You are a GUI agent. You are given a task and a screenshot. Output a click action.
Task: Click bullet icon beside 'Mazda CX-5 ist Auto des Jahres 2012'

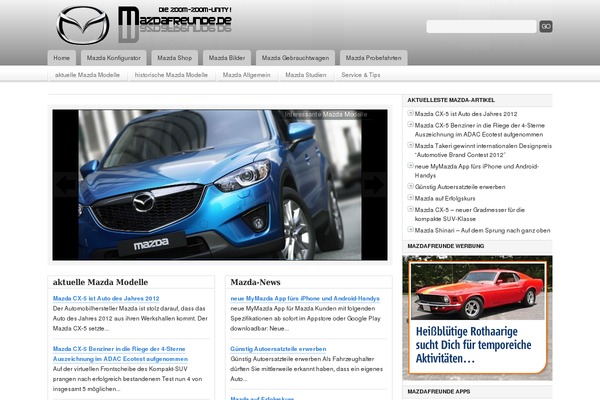click(x=410, y=113)
